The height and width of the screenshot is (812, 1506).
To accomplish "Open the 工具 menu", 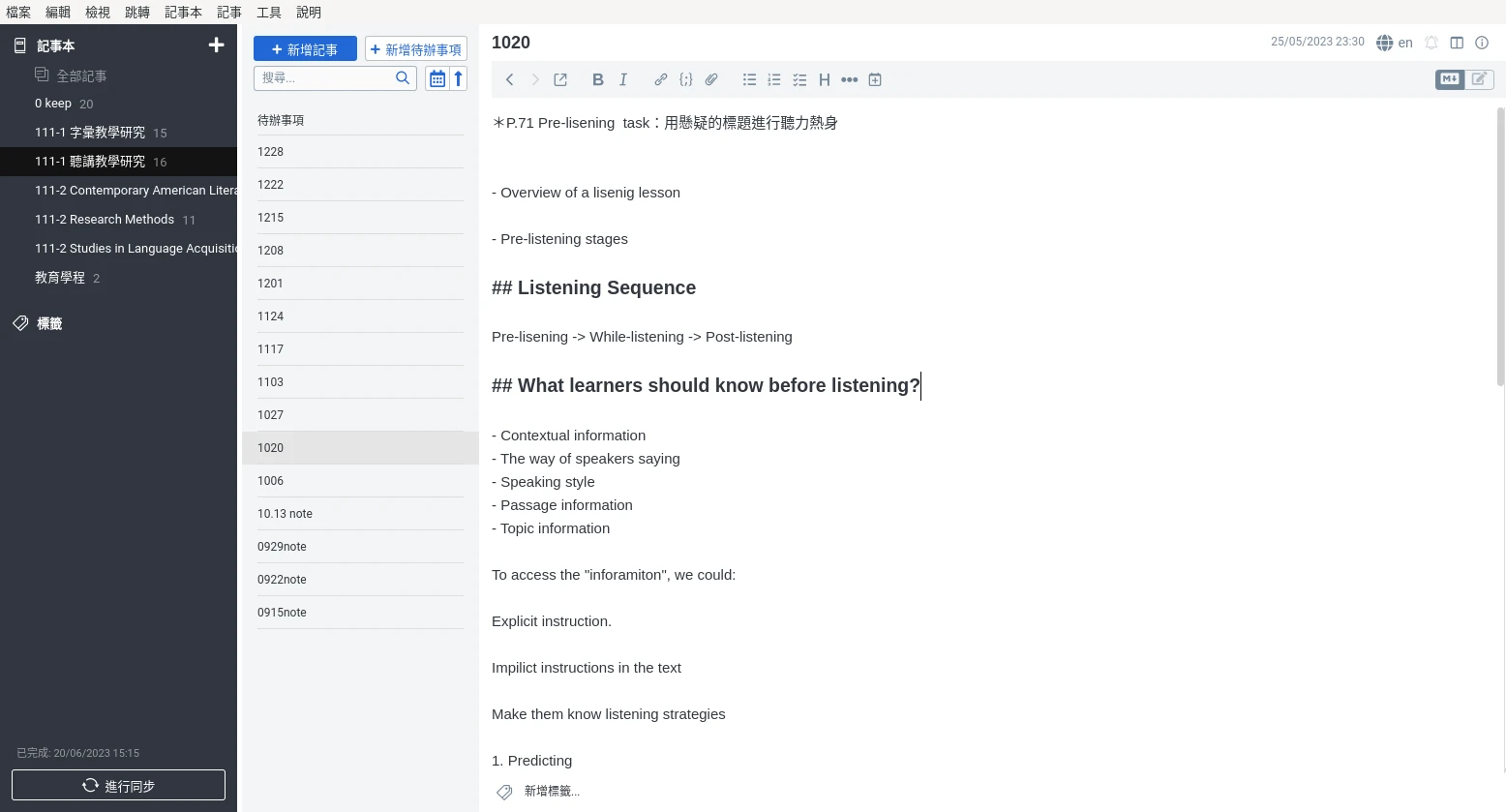I will pos(268,12).
